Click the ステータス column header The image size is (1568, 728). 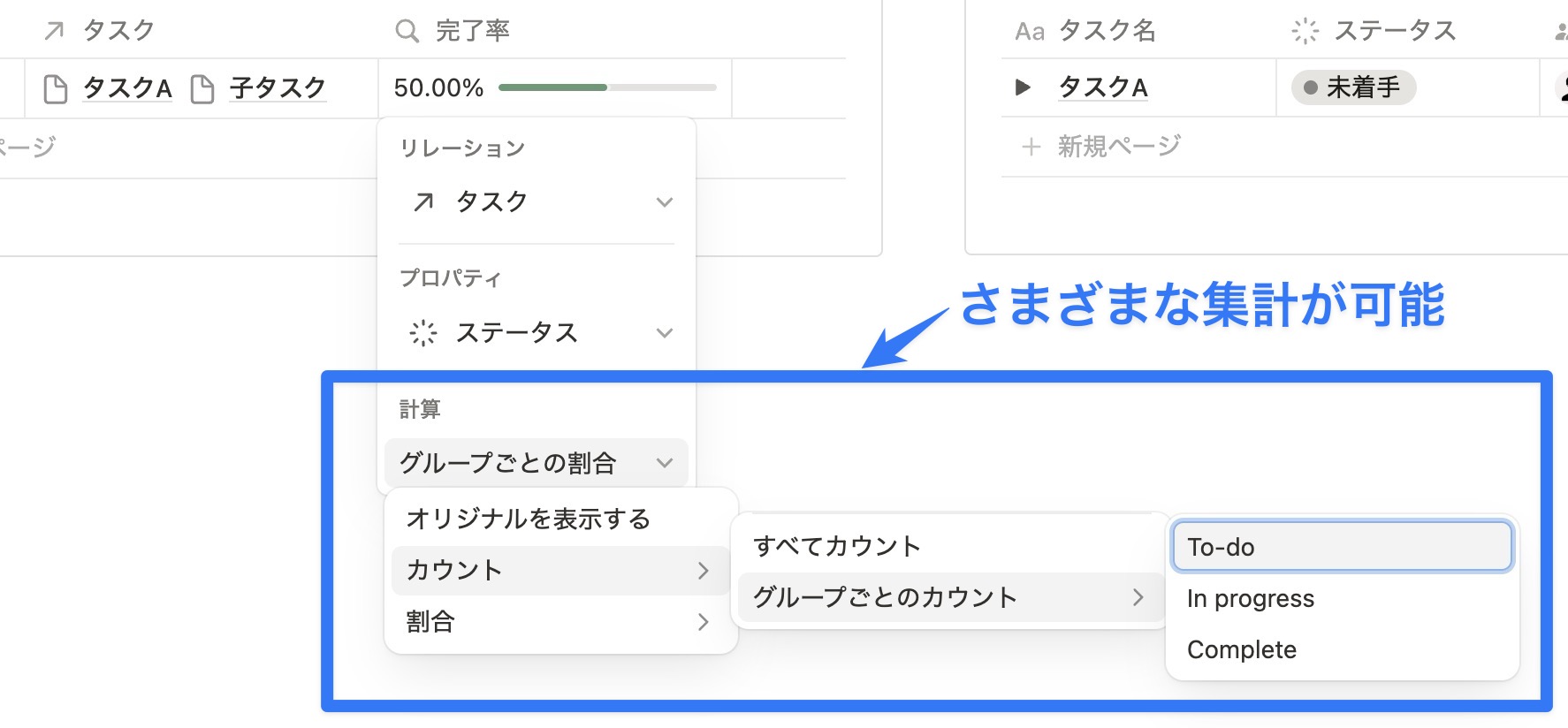pos(1395,31)
